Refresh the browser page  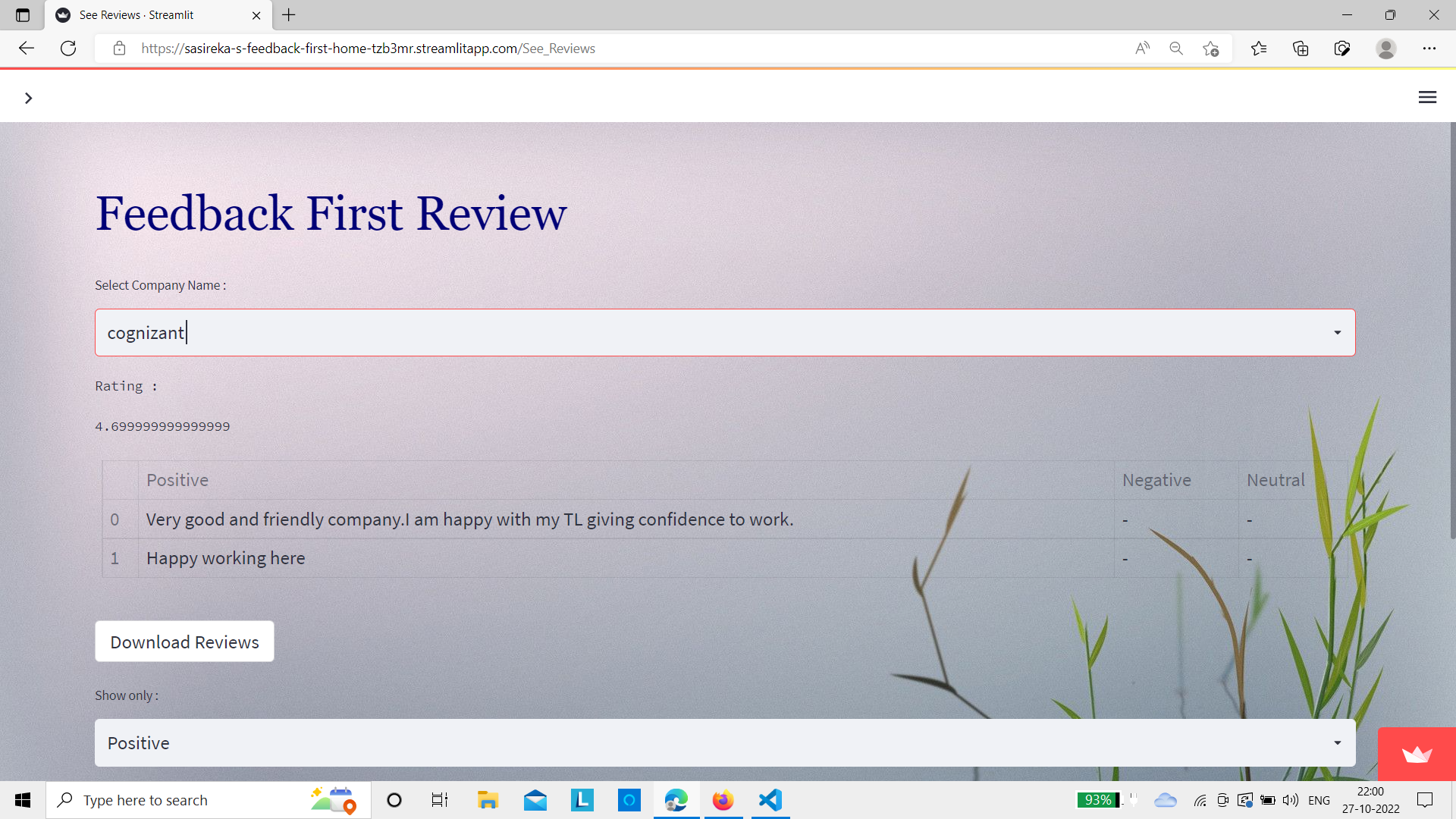click(68, 49)
